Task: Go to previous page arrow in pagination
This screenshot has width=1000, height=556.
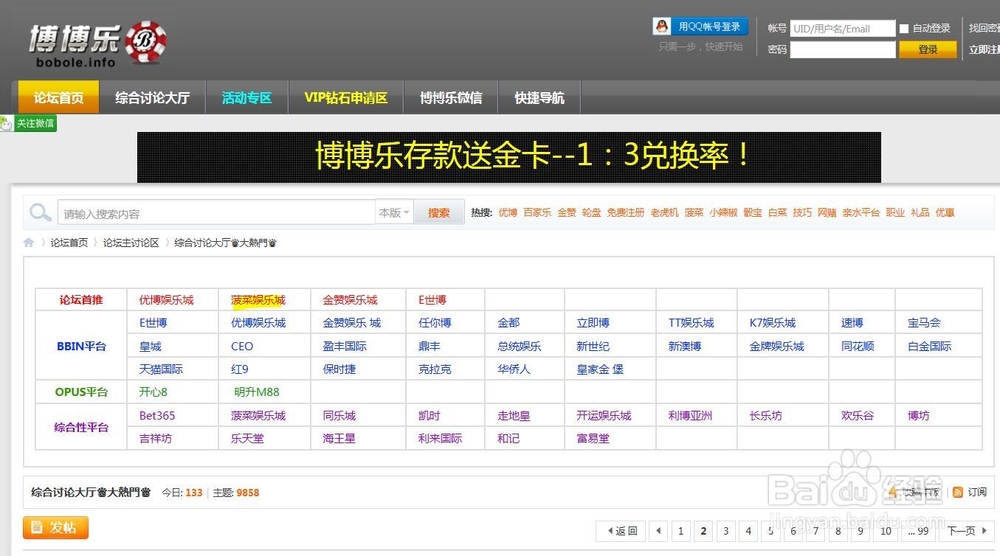Action: point(659,530)
